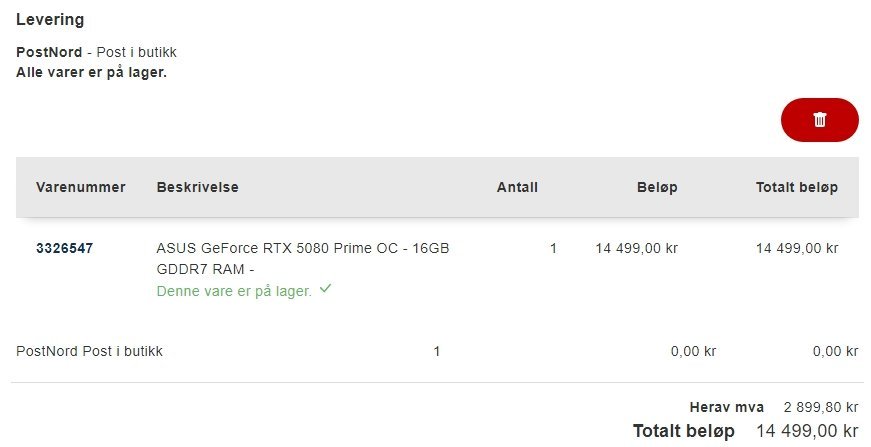Click the Antall column header
Screen dimensions: 871x447
coord(517,187)
